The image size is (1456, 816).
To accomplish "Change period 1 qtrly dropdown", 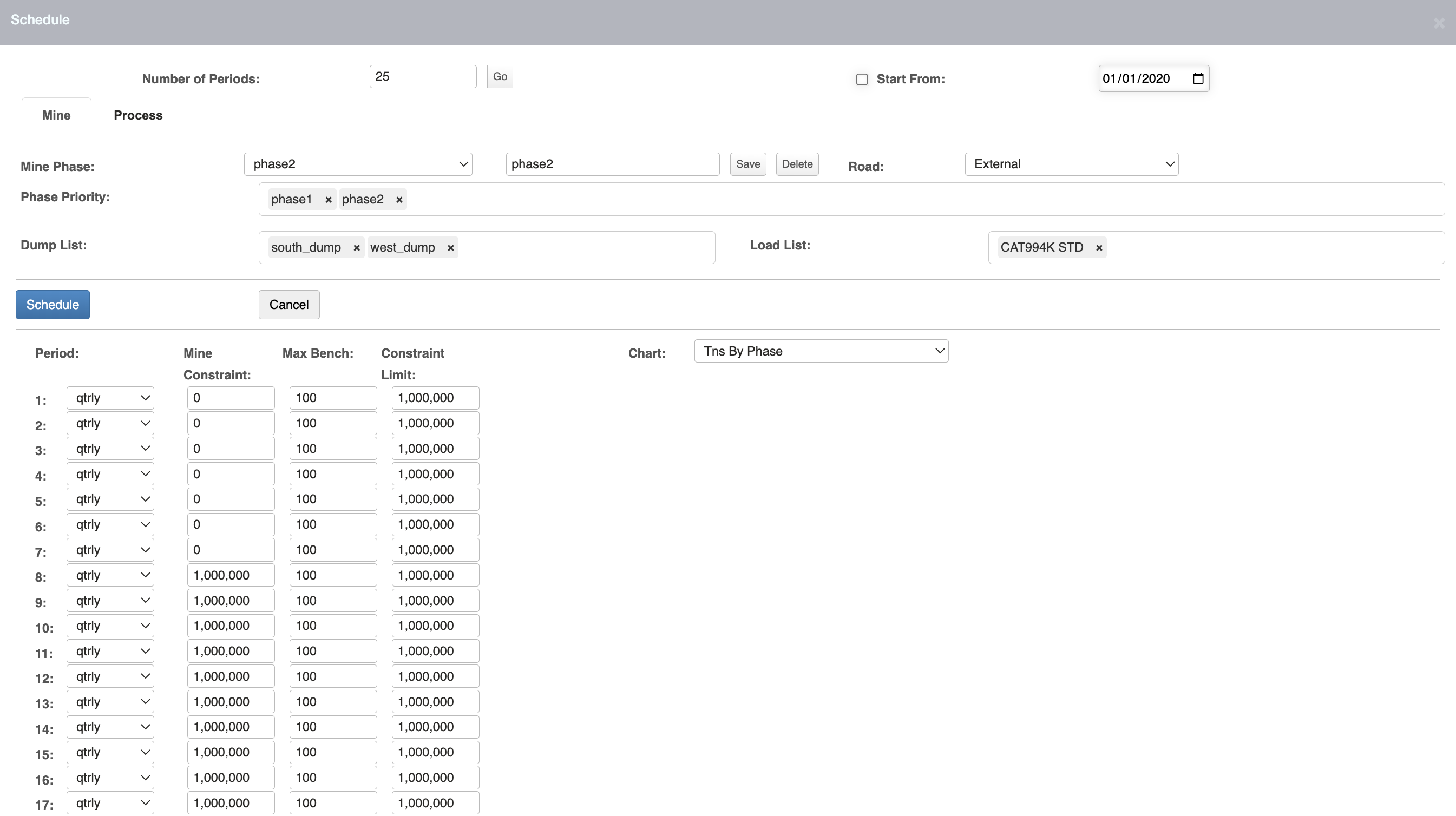I will point(110,398).
